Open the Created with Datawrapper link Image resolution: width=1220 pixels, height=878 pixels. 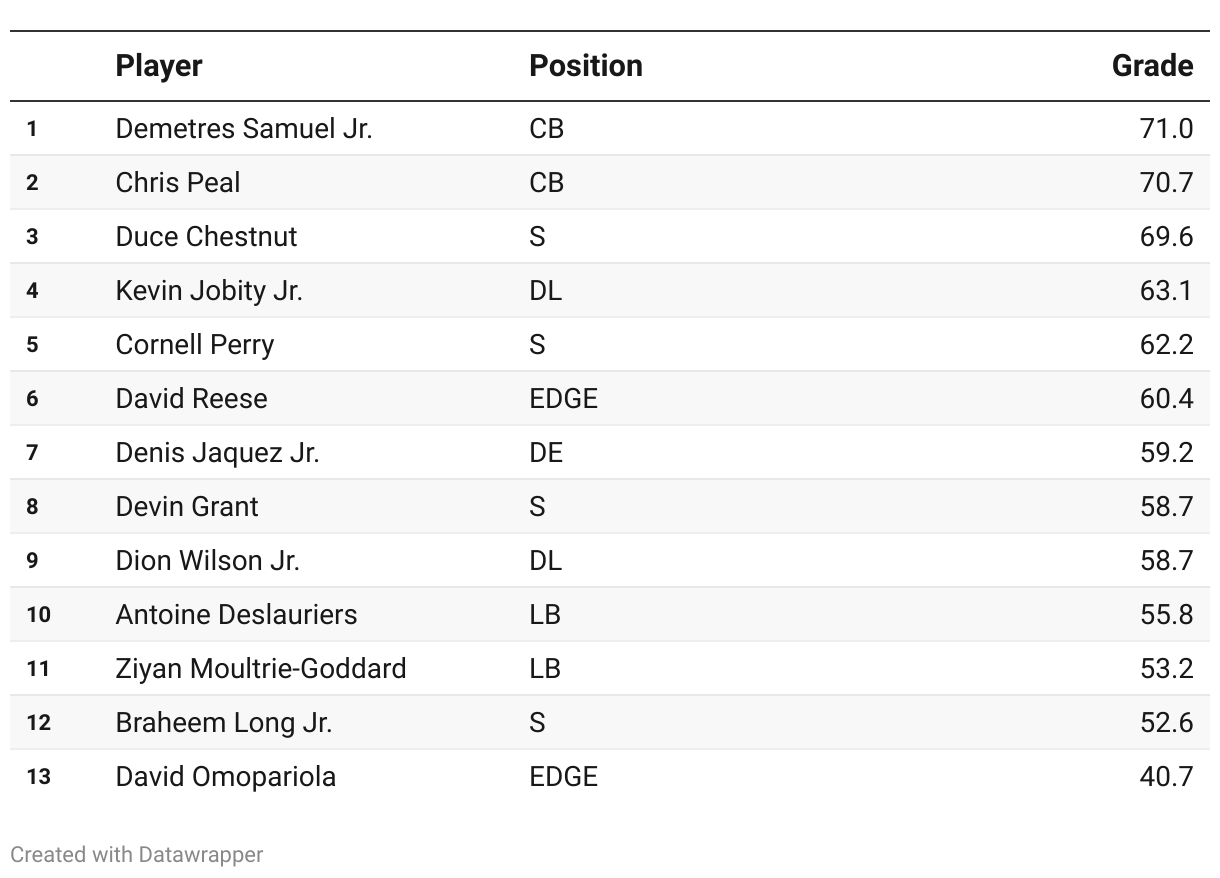click(137, 855)
